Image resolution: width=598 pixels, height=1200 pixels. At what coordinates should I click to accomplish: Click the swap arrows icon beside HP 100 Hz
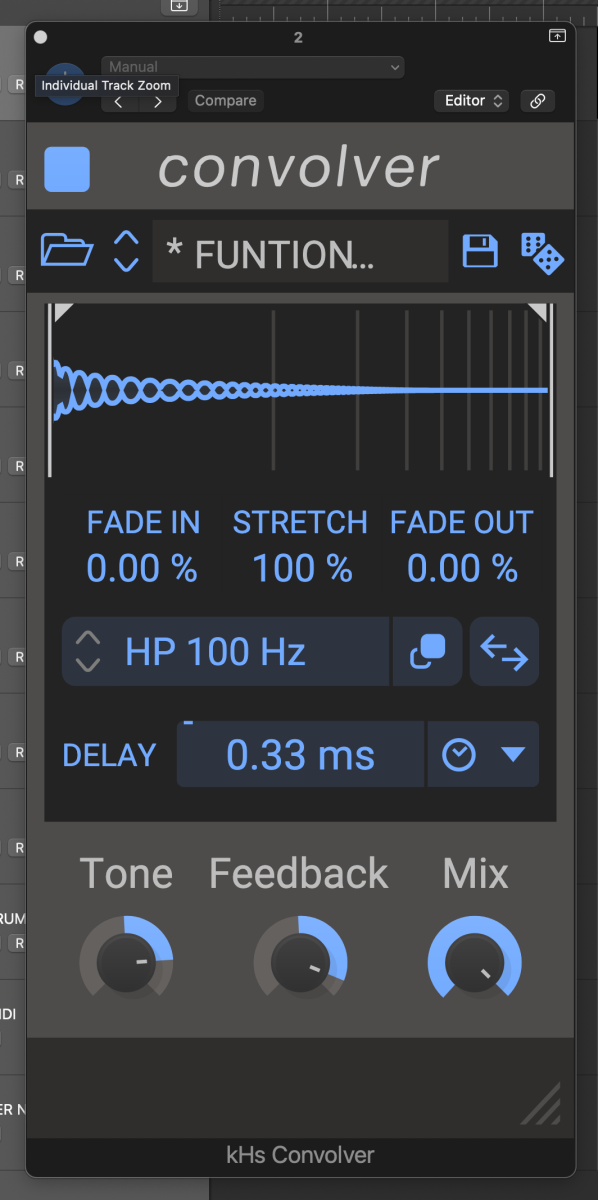tap(504, 652)
